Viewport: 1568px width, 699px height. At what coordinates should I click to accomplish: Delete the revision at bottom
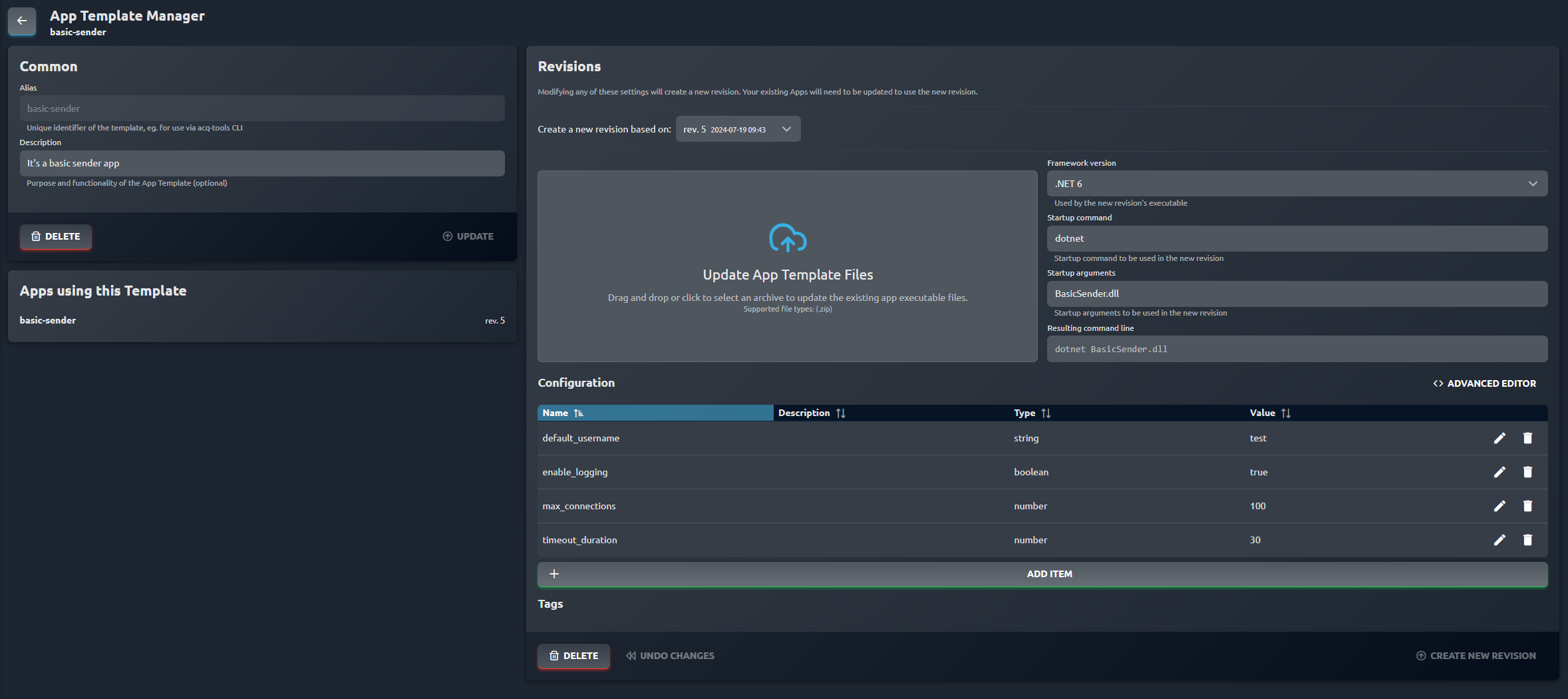pyautogui.click(x=574, y=656)
